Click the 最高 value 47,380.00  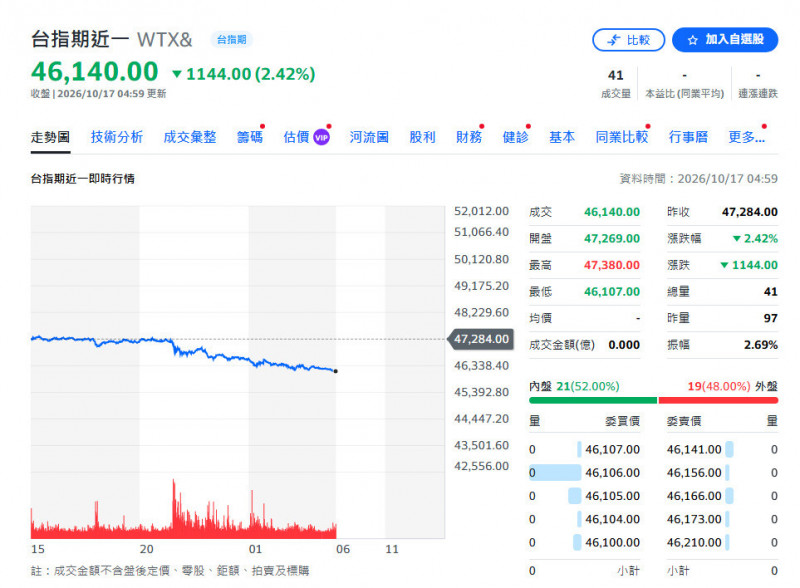pos(612,265)
